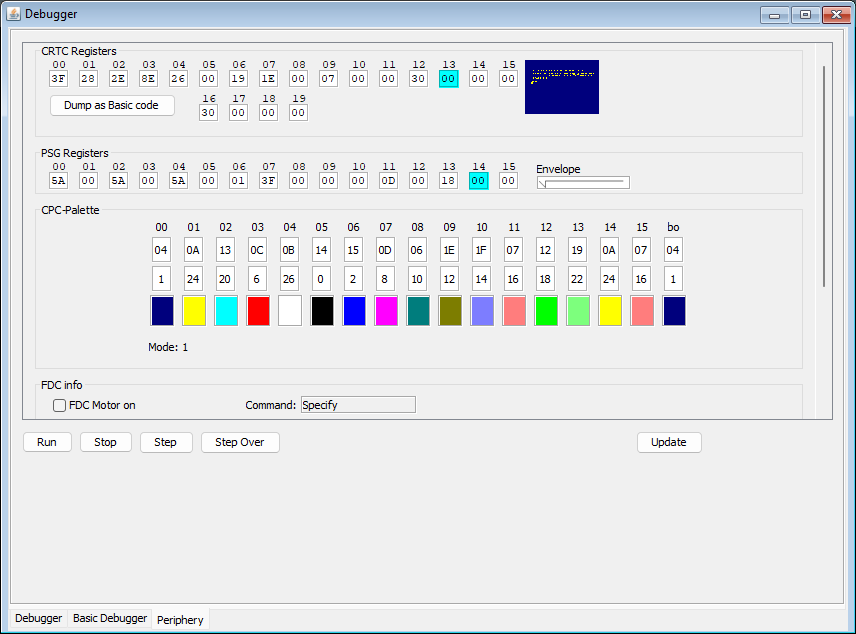Click the Stop button
This screenshot has height=634, width=856.
(x=105, y=442)
